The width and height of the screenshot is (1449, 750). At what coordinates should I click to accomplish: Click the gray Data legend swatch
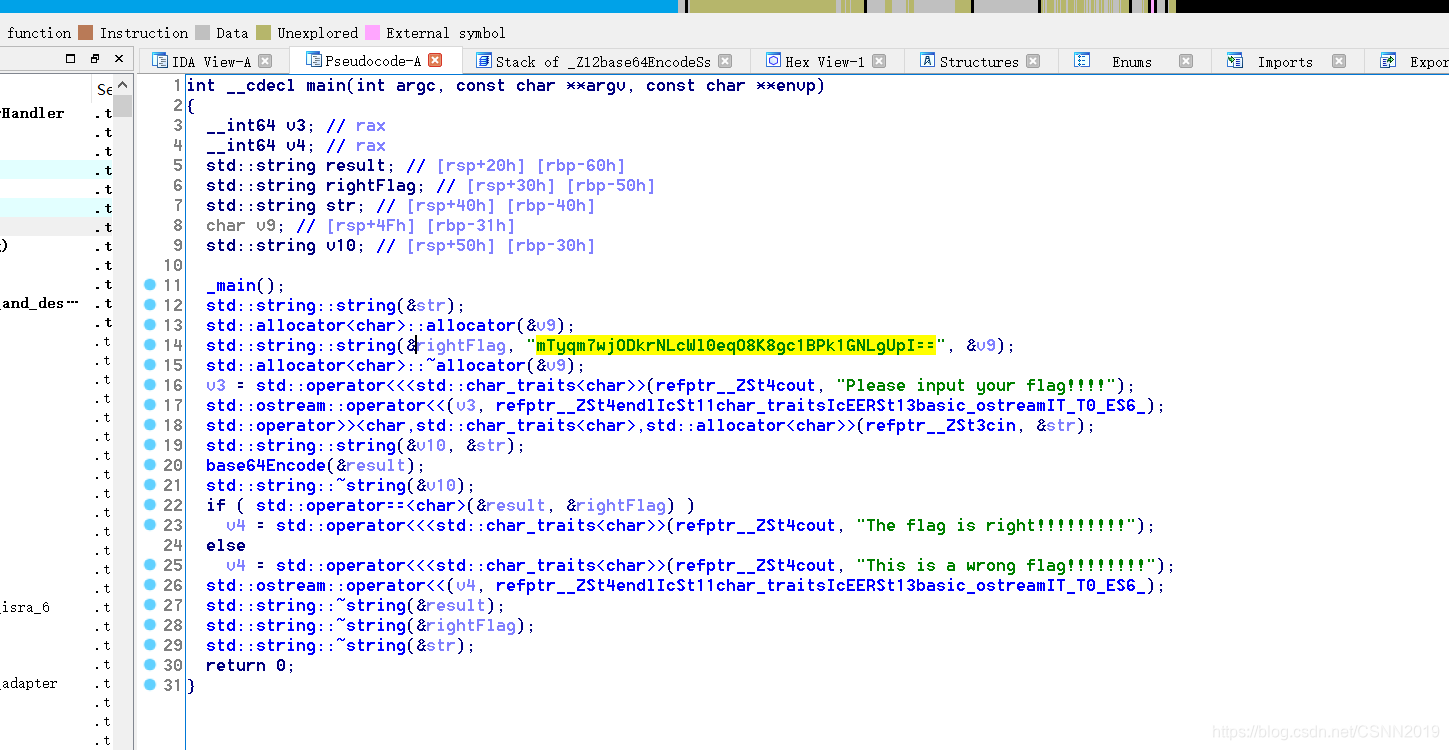(203, 33)
